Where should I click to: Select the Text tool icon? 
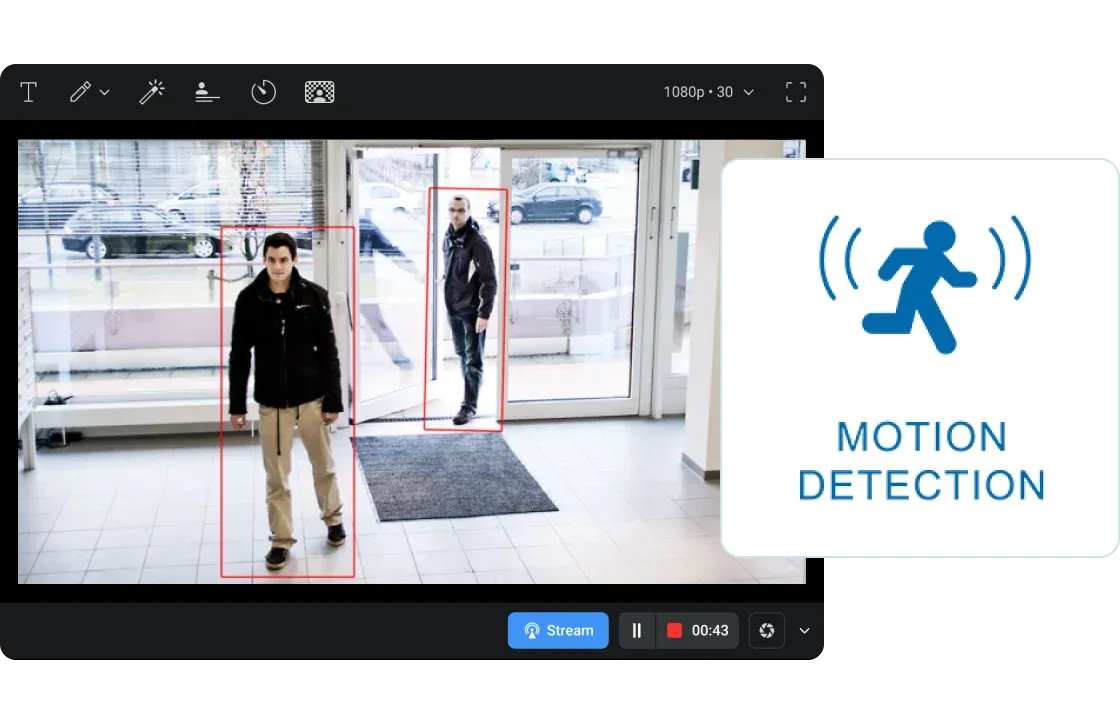point(29,93)
